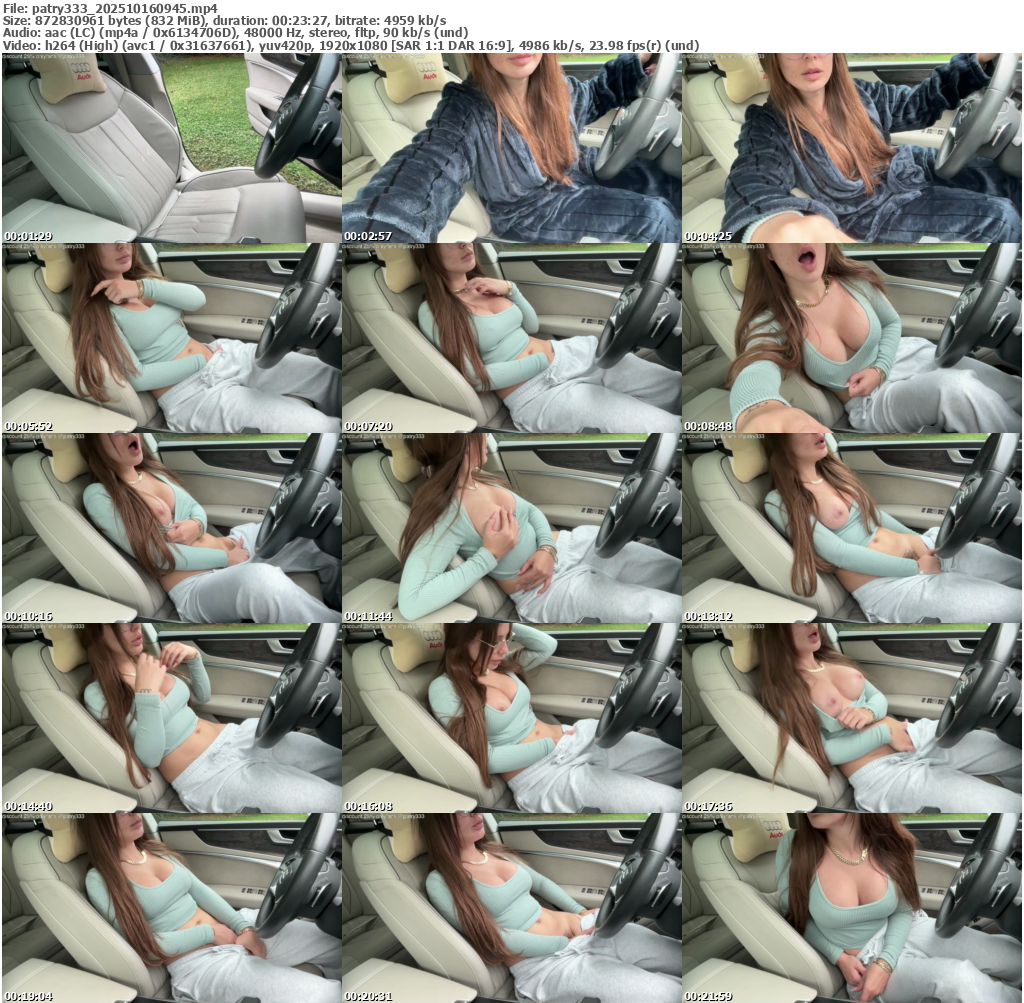The height and width of the screenshot is (1003, 1024).
Task: Click the 'Audio: aac (LC)' info line
Action: coord(235,33)
